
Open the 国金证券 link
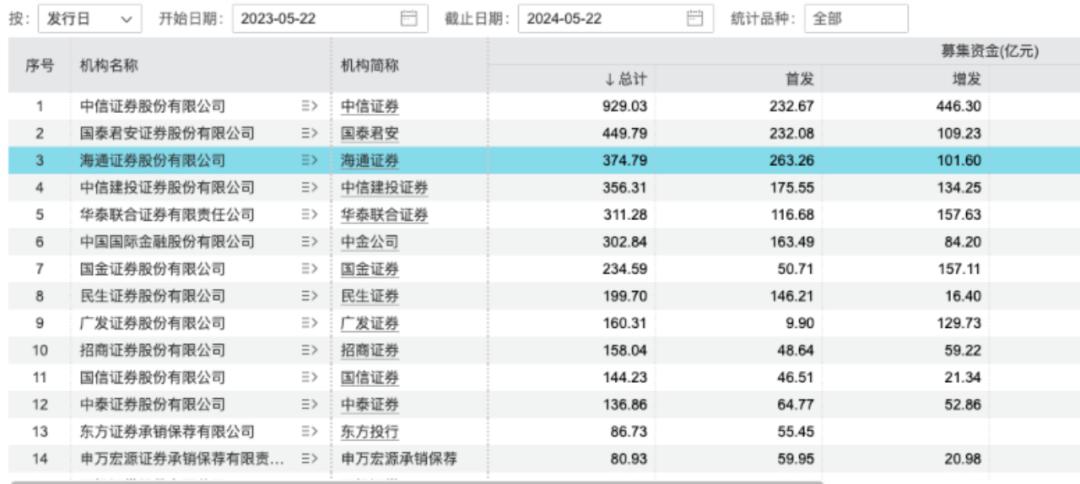[370, 269]
